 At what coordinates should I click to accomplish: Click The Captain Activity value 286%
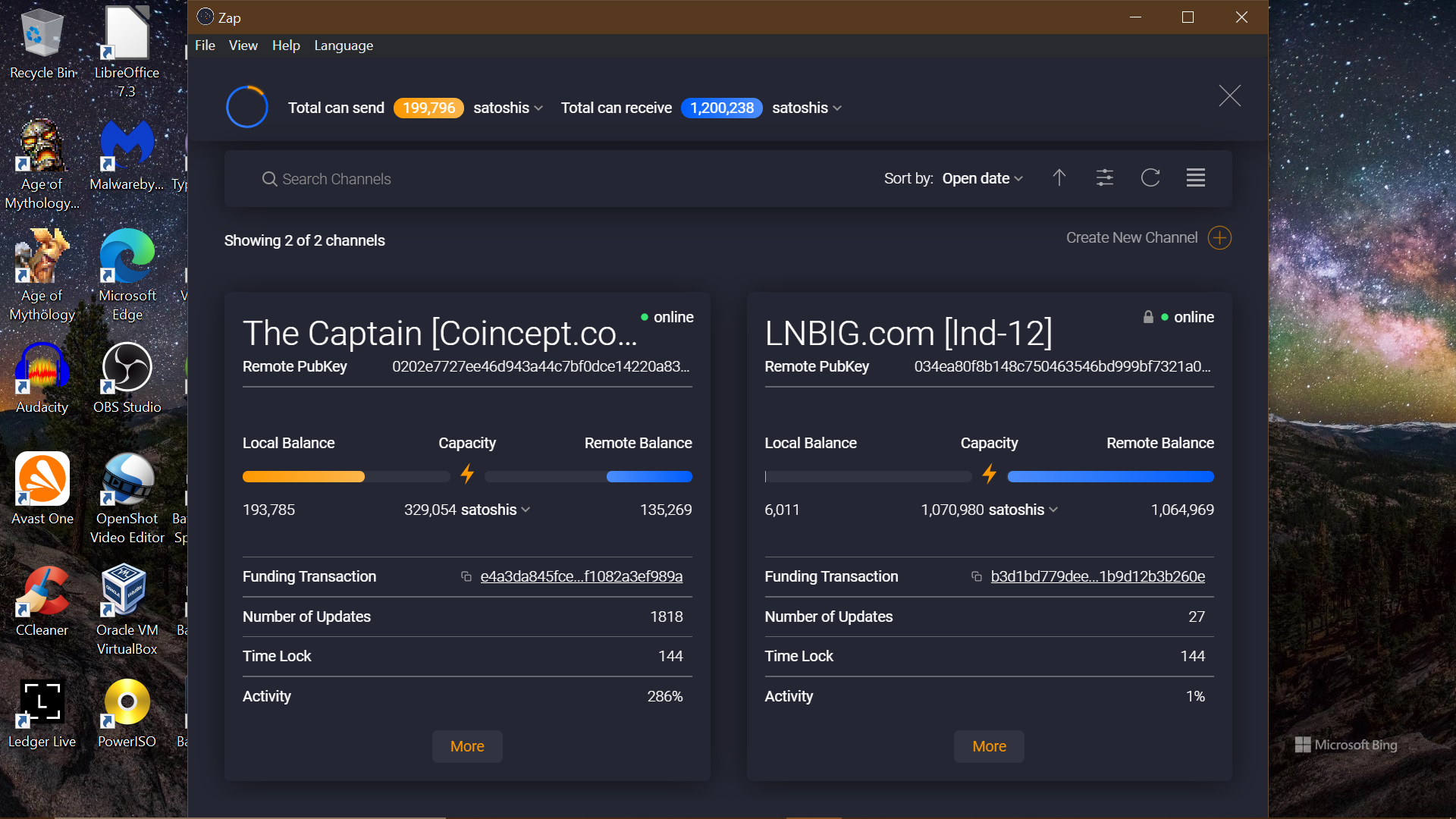(x=665, y=696)
